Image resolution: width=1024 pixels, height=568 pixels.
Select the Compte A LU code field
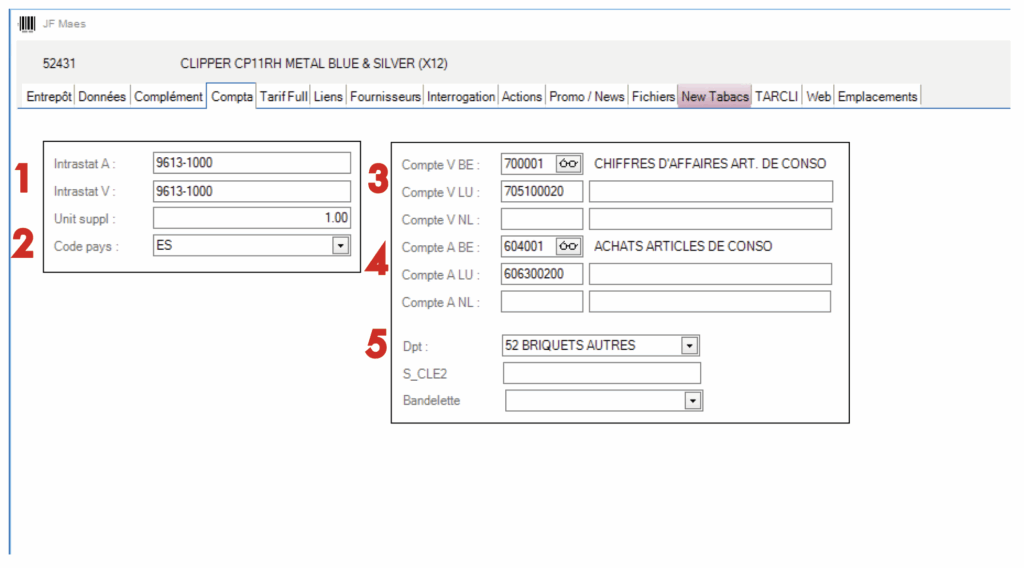coord(541,274)
